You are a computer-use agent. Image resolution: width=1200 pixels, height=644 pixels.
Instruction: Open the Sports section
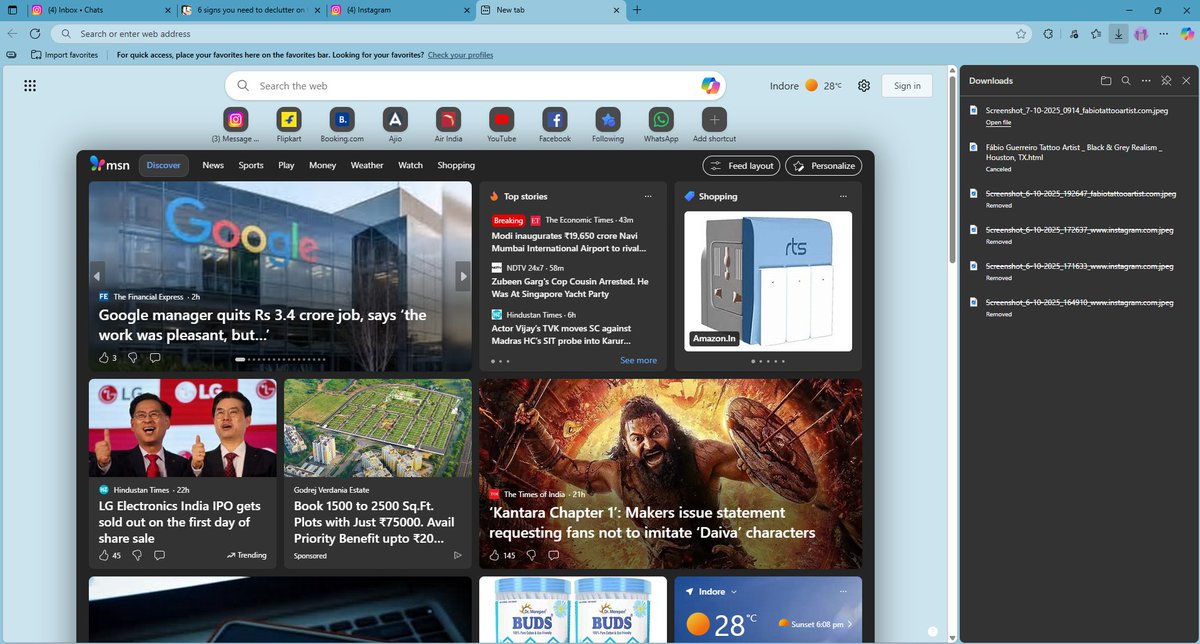click(x=251, y=165)
